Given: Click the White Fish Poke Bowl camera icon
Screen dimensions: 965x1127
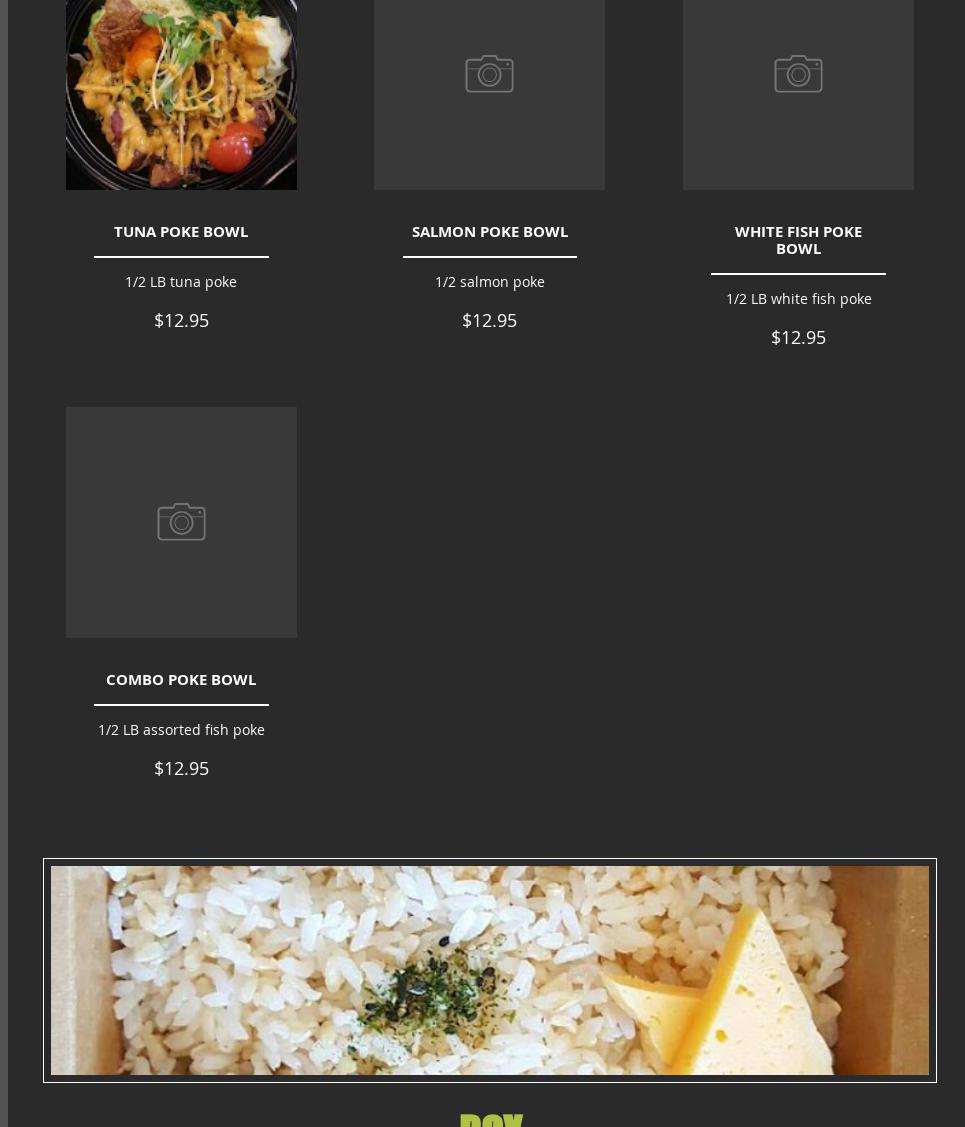Looking at the screenshot, I should pos(798,74).
